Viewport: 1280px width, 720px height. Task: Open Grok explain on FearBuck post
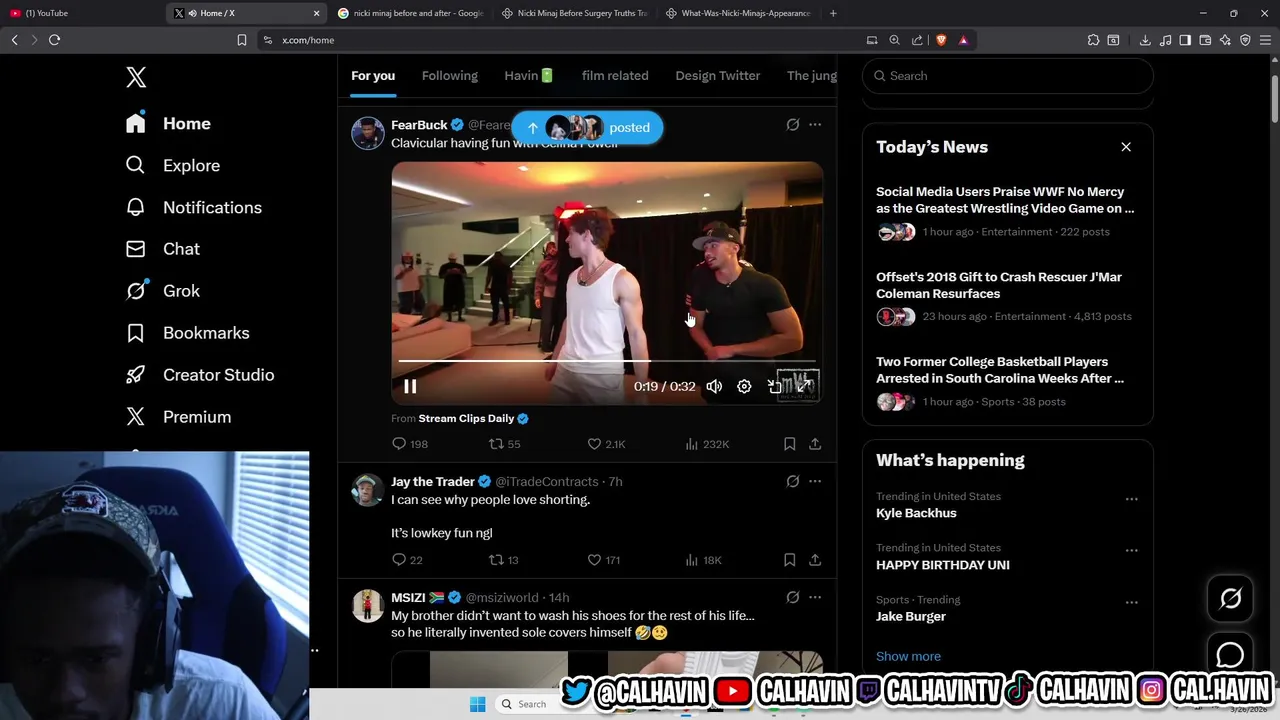pos(792,125)
